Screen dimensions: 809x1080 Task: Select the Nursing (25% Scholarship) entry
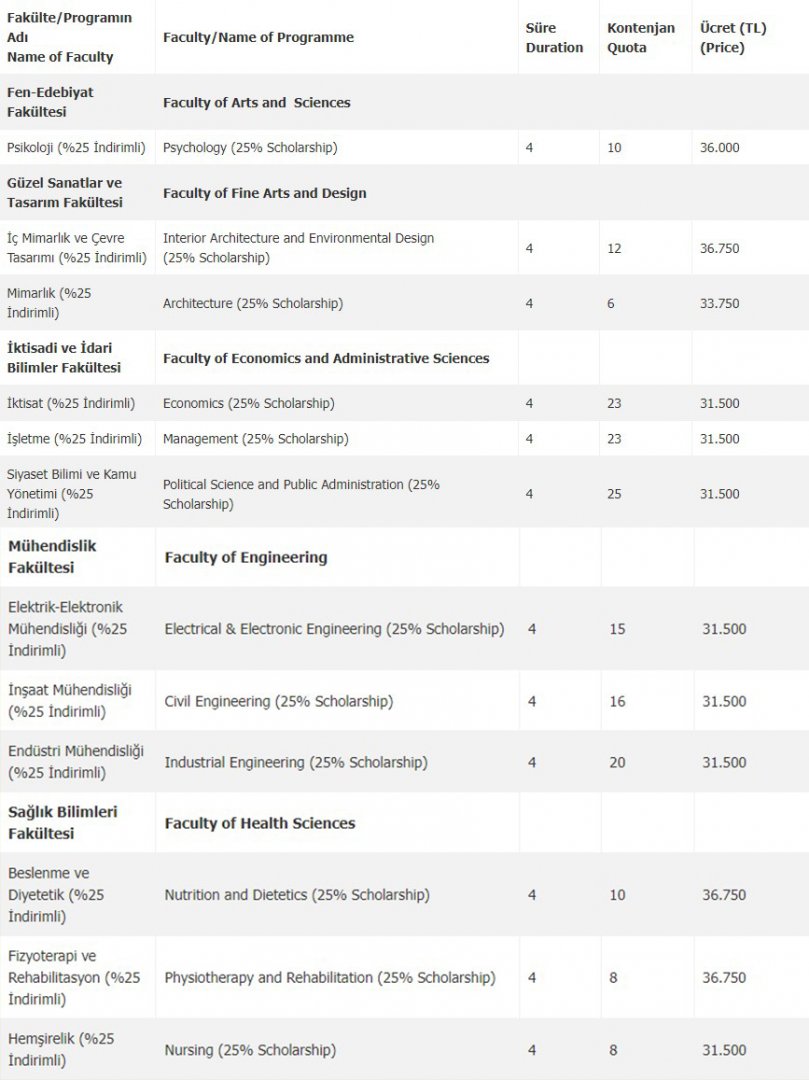tap(249, 1050)
